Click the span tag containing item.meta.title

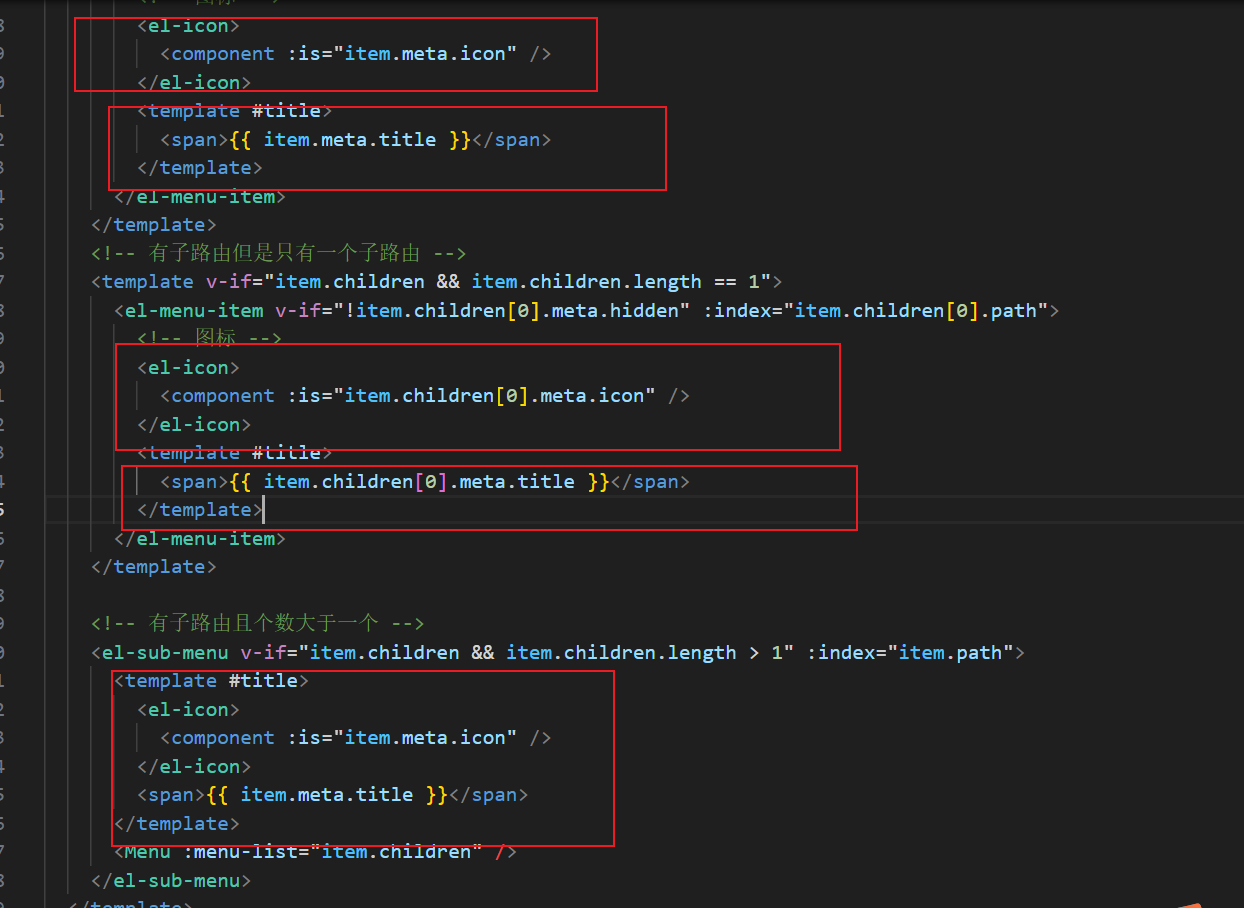pos(194,139)
